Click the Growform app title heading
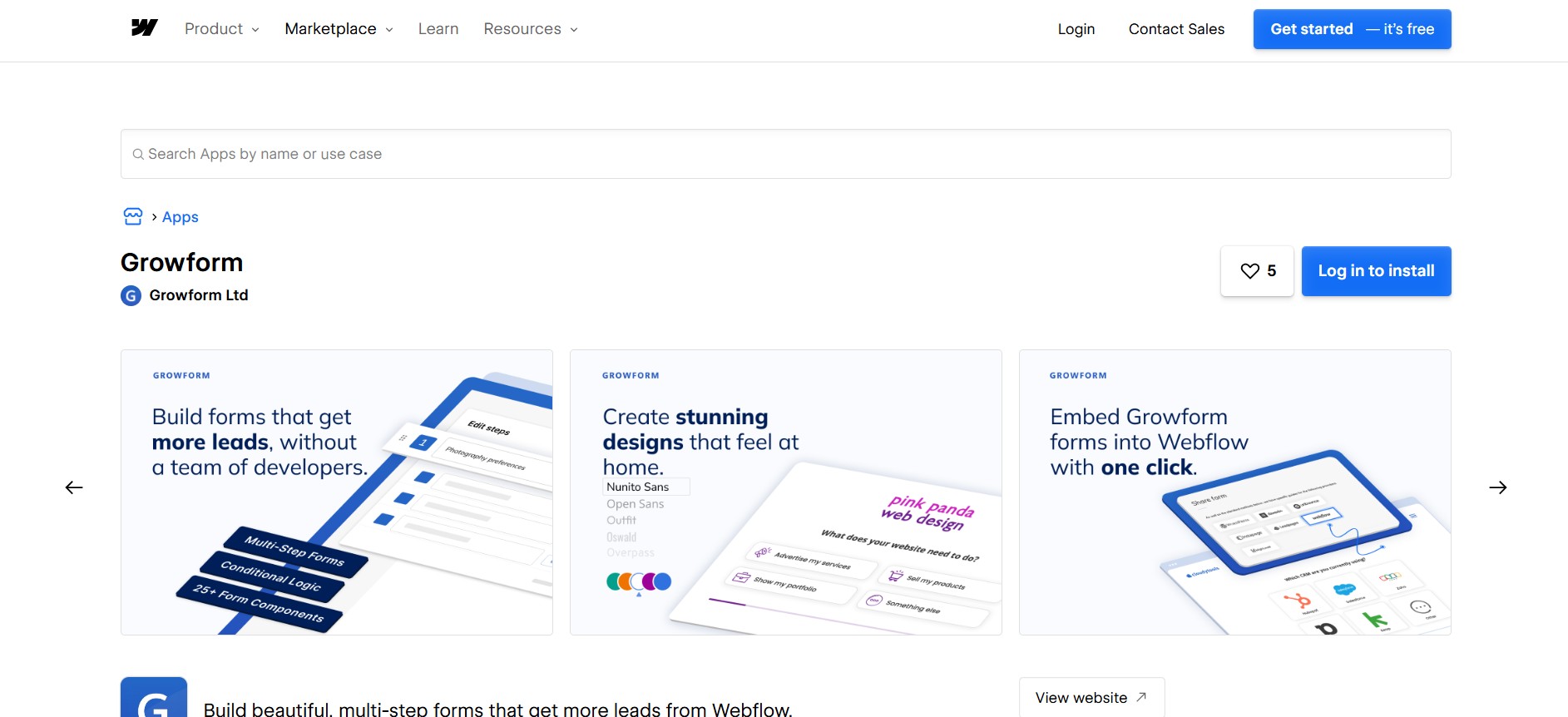 [x=182, y=263]
